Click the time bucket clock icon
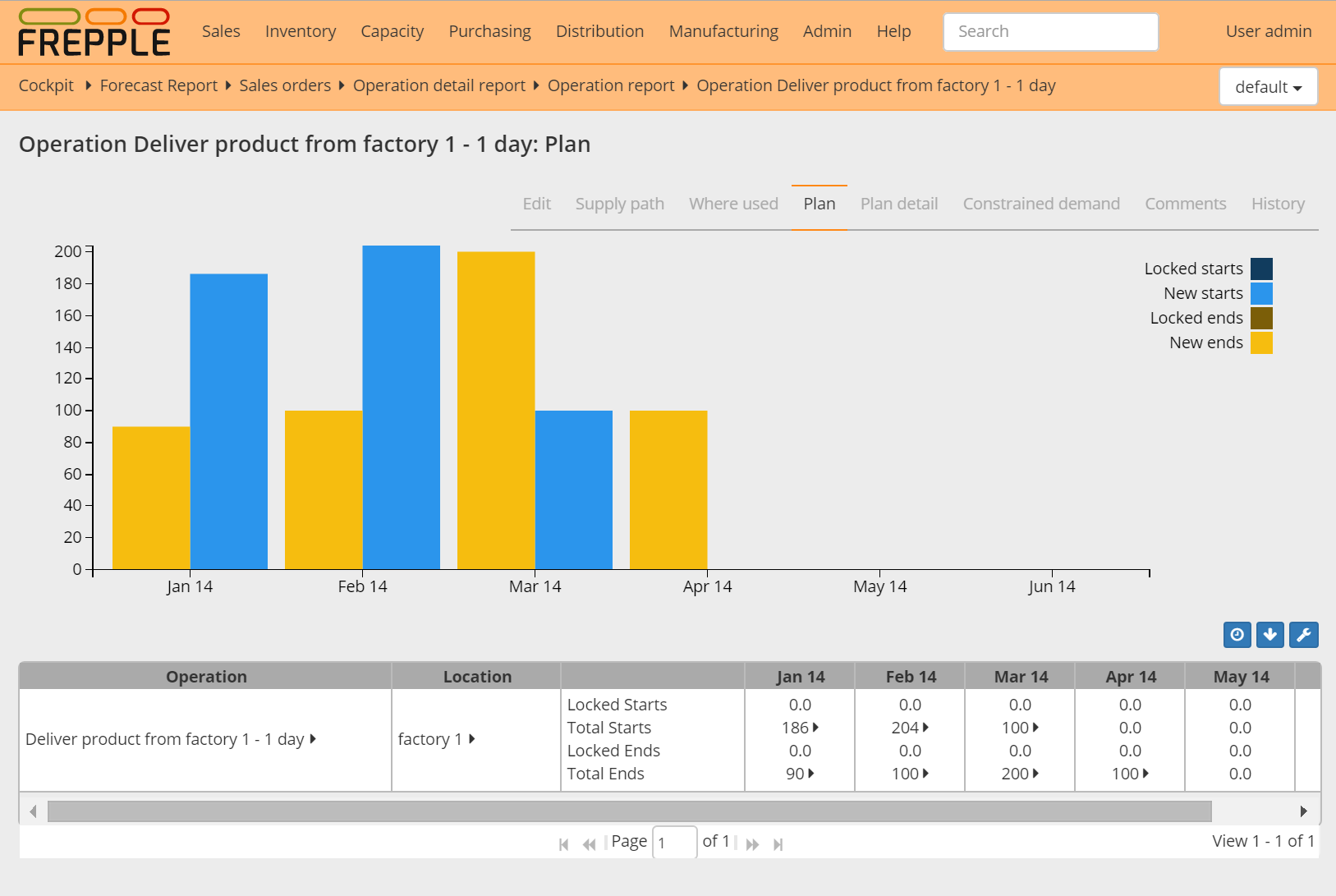Screen dimensions: 1336x896 1237,635
